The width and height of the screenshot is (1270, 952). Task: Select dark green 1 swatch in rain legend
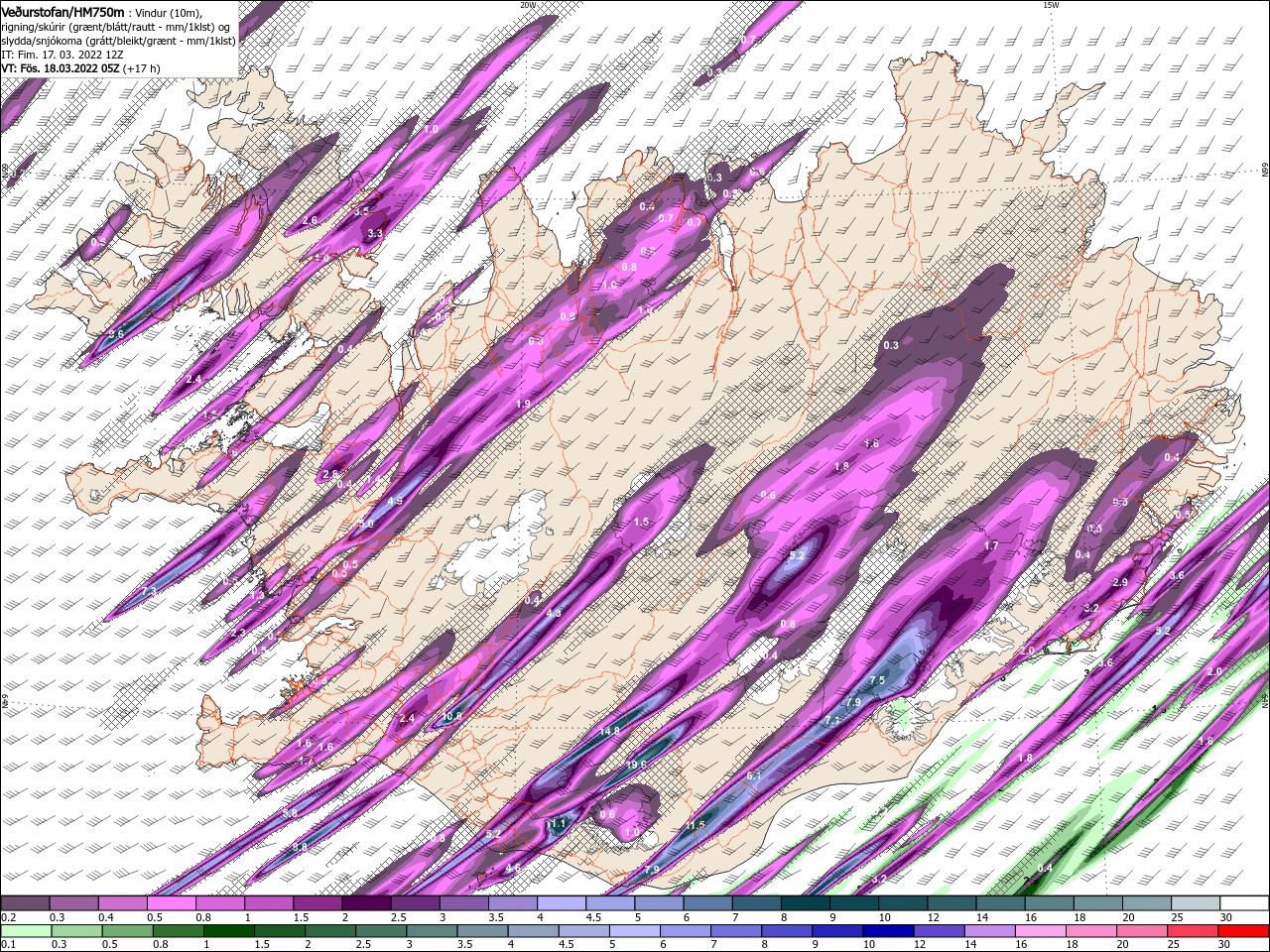point(228,931)
